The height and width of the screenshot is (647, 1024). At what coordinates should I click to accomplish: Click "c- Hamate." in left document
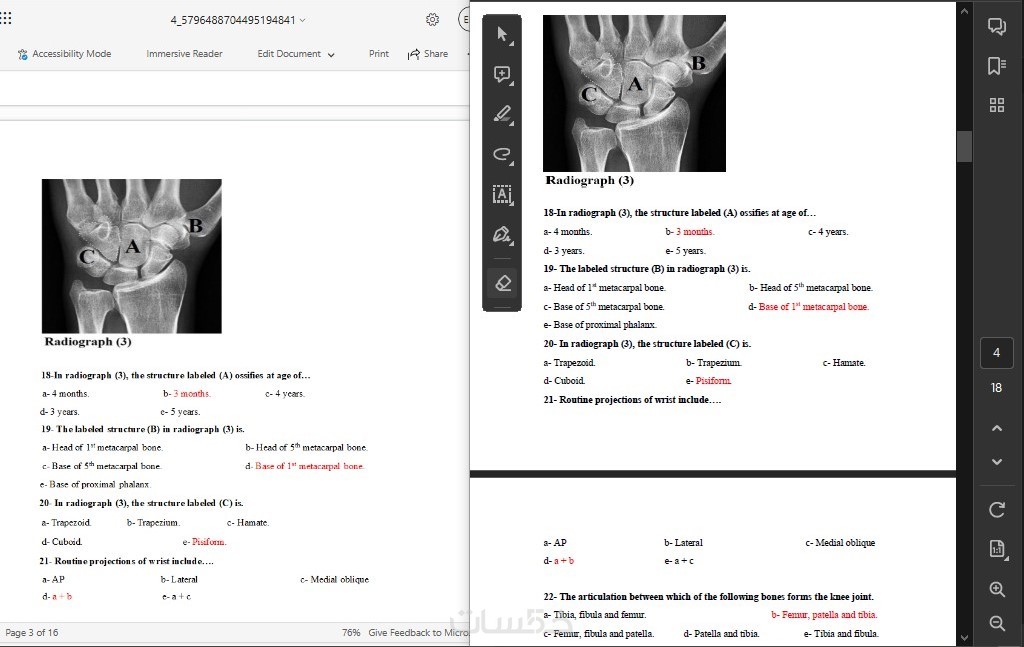tap(248, 522)
